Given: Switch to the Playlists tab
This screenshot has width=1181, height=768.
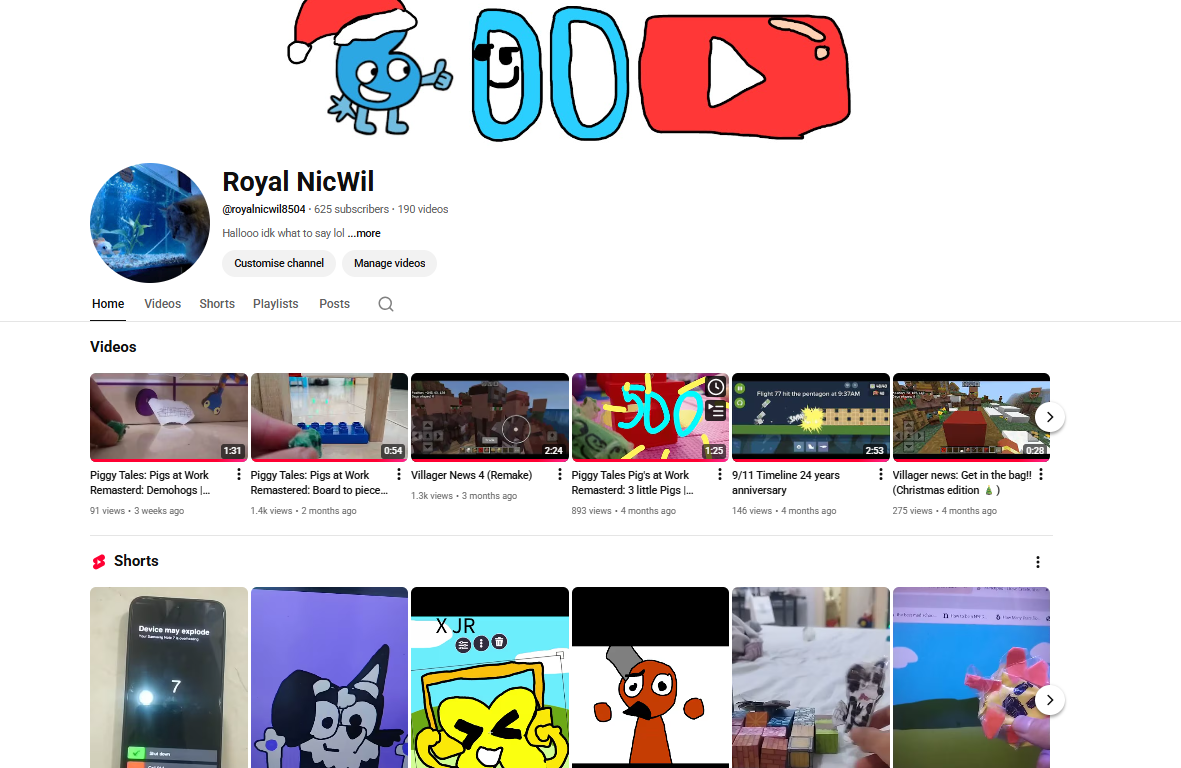Looking at the screenshot, I should [276, 304].
